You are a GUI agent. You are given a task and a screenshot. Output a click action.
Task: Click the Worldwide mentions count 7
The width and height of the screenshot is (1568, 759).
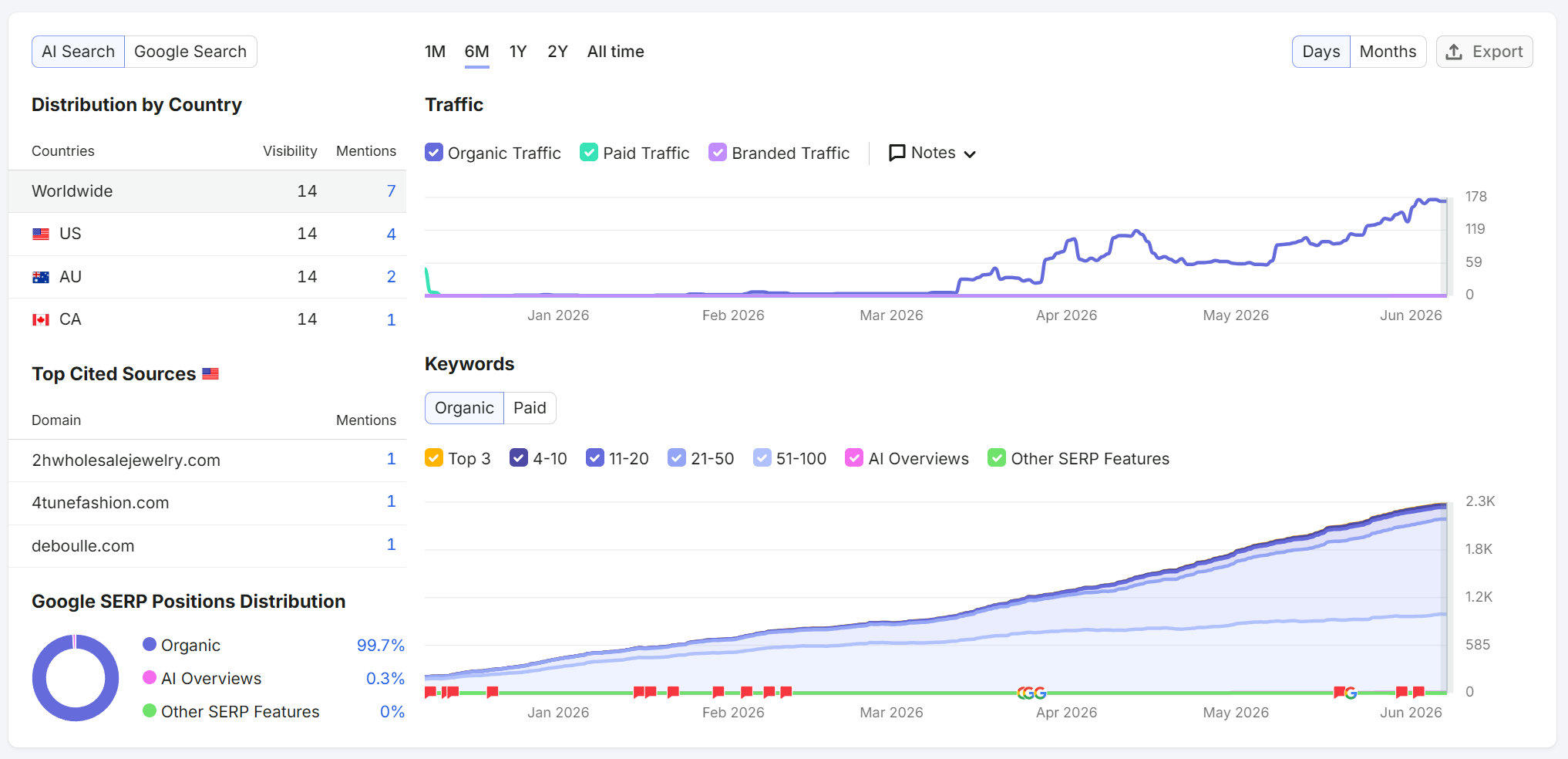point(391,191)
